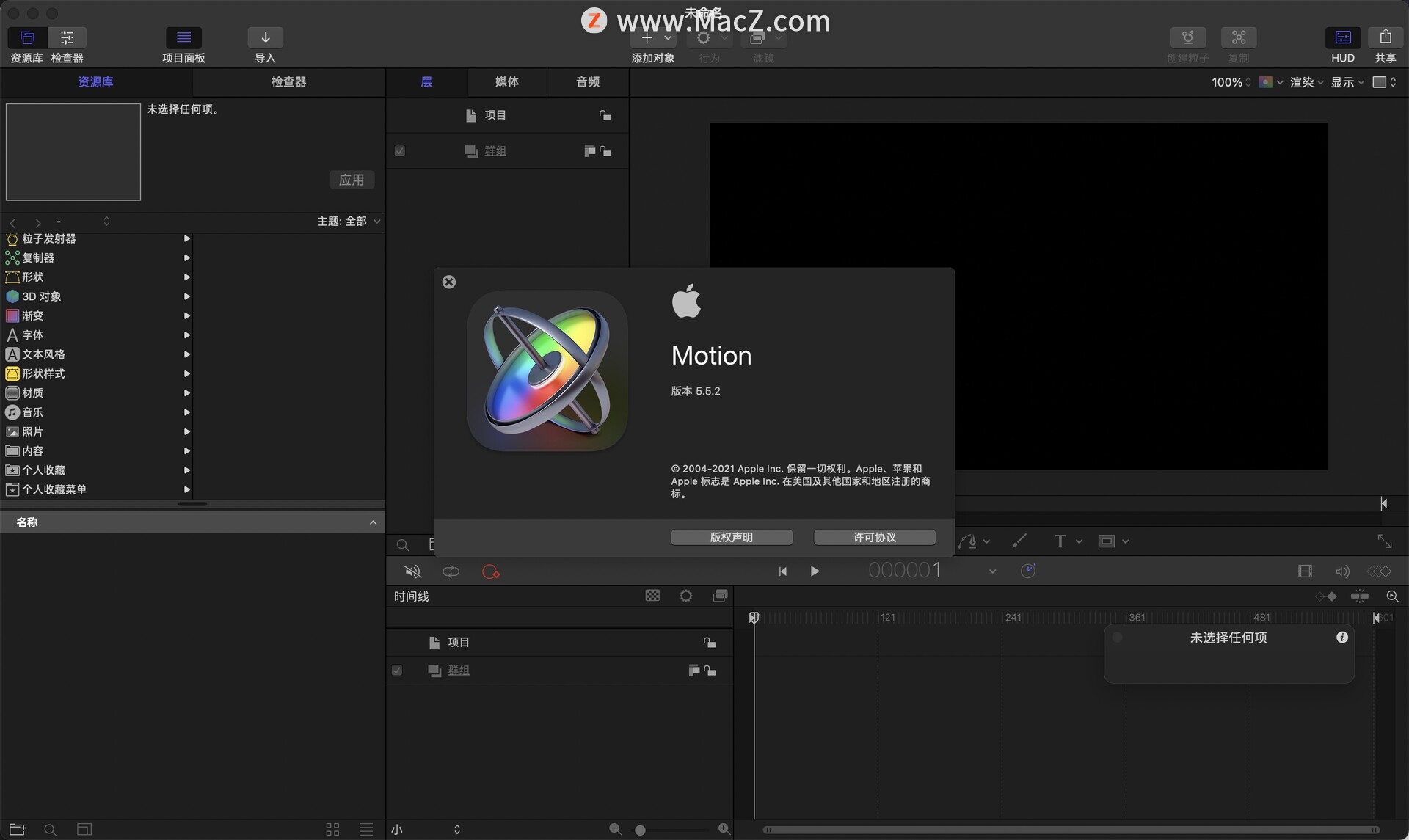1409x840 pixels.
Task: Click the search magnifier under layers list
Action: (x=403, y=545)
